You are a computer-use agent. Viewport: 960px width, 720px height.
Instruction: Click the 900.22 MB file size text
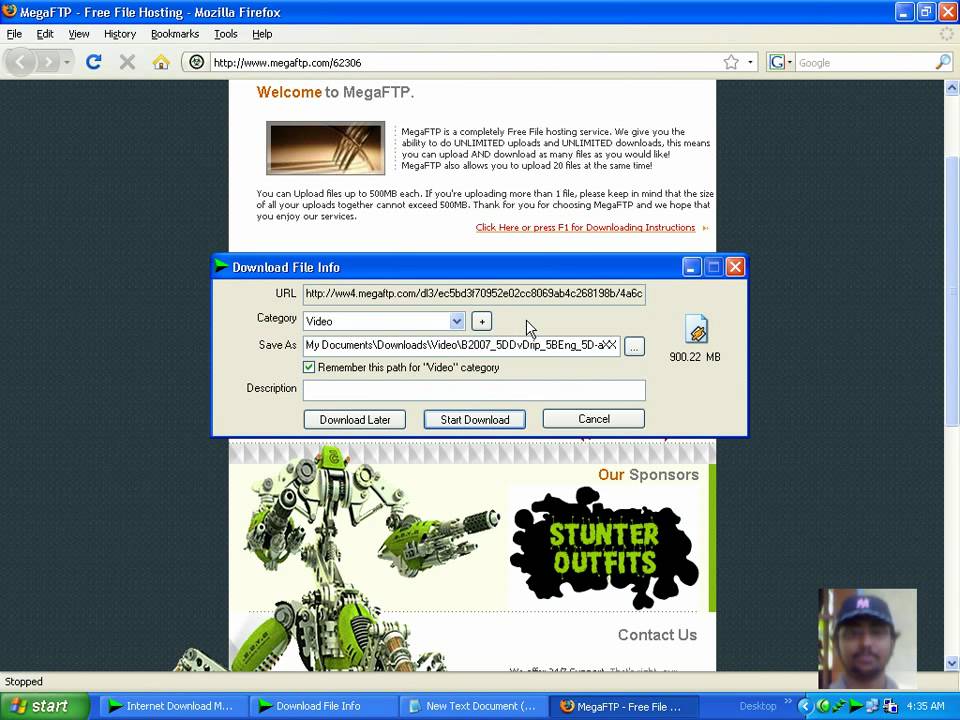[695, 357]
